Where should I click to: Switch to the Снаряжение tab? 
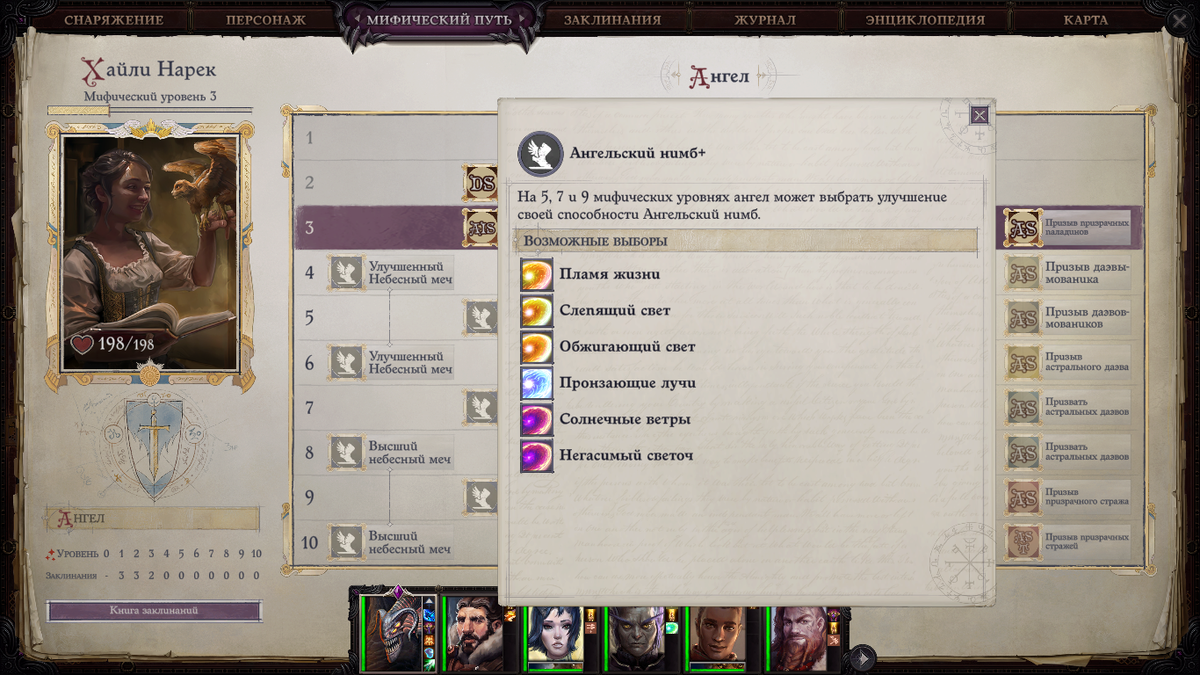tap(113, 19)
